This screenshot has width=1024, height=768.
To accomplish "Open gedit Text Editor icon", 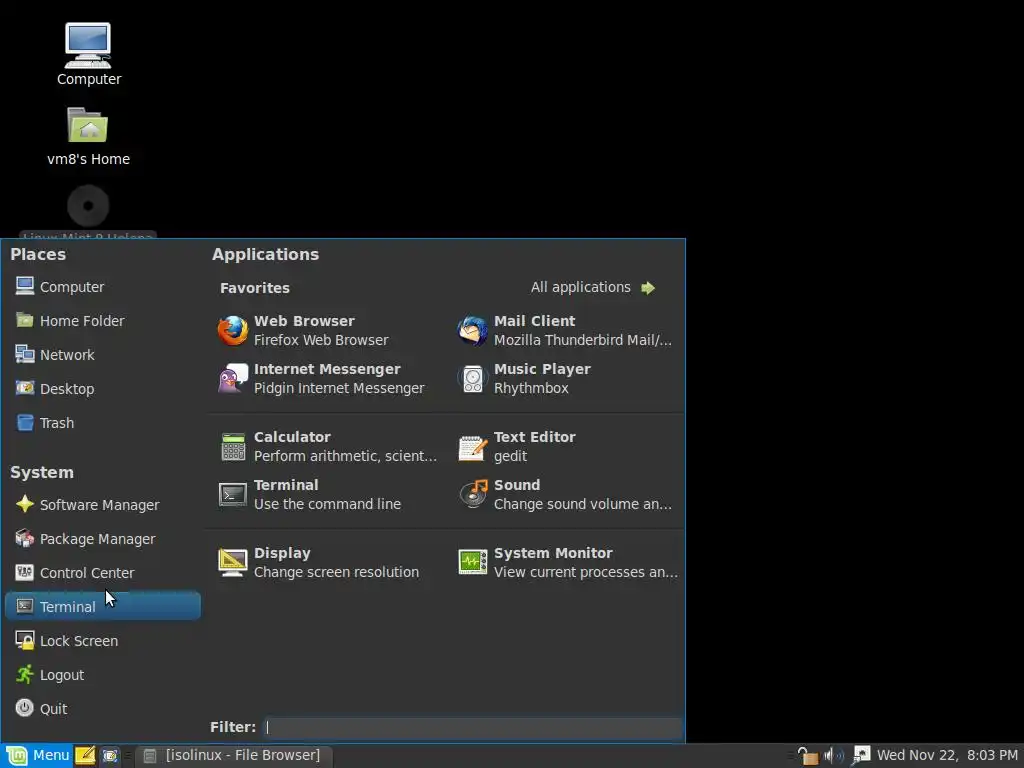I will (472, 447).
